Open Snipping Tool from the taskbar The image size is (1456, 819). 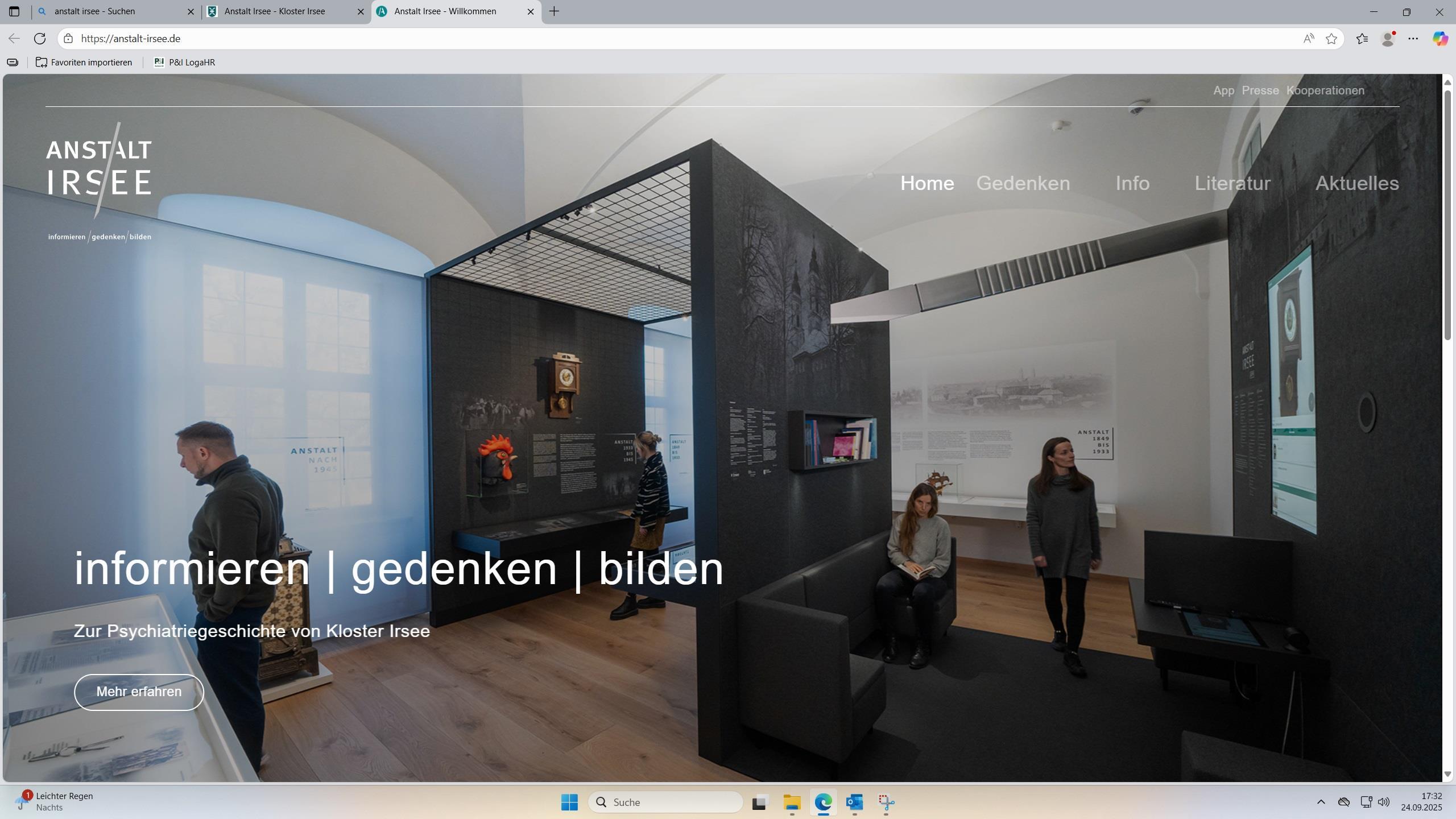tap(886, 802)
